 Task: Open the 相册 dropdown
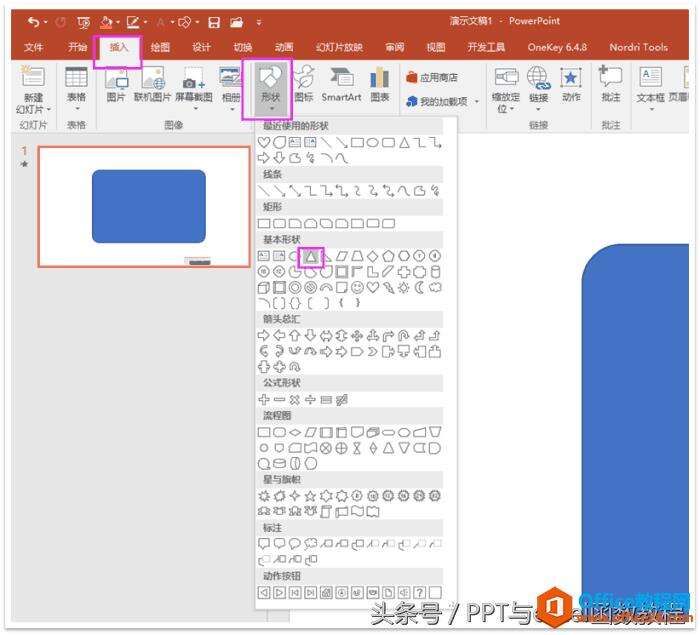(x=231, y=88)
